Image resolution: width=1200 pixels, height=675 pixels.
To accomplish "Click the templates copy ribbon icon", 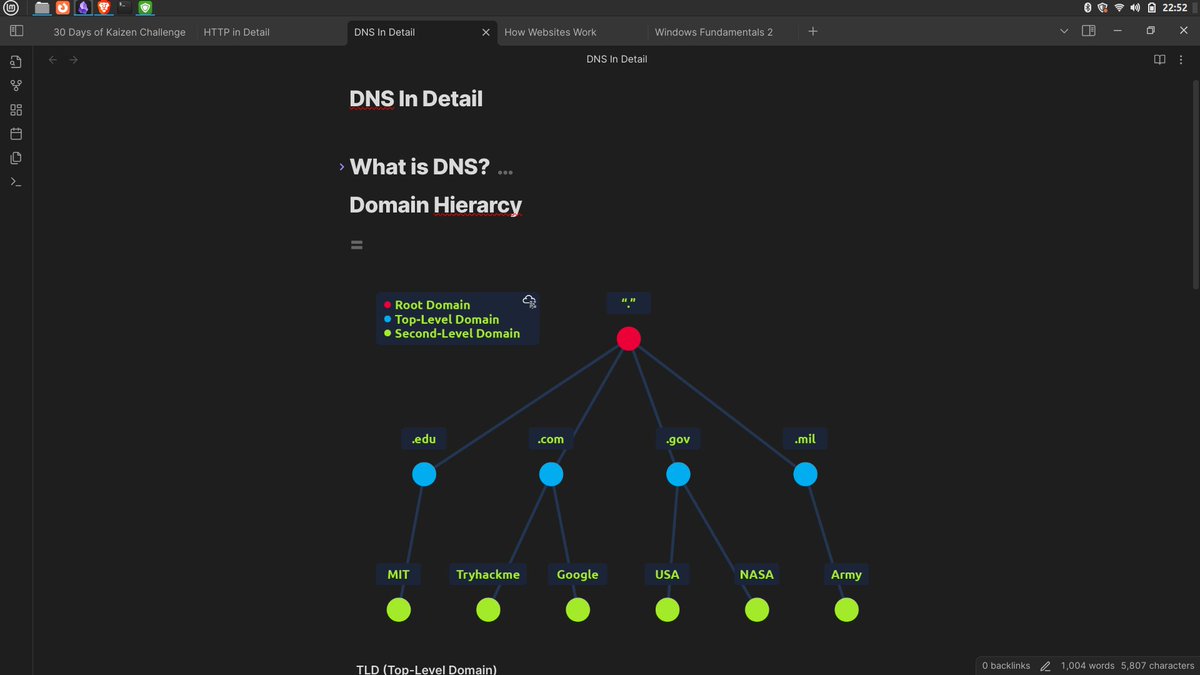I will coord(16,158).
